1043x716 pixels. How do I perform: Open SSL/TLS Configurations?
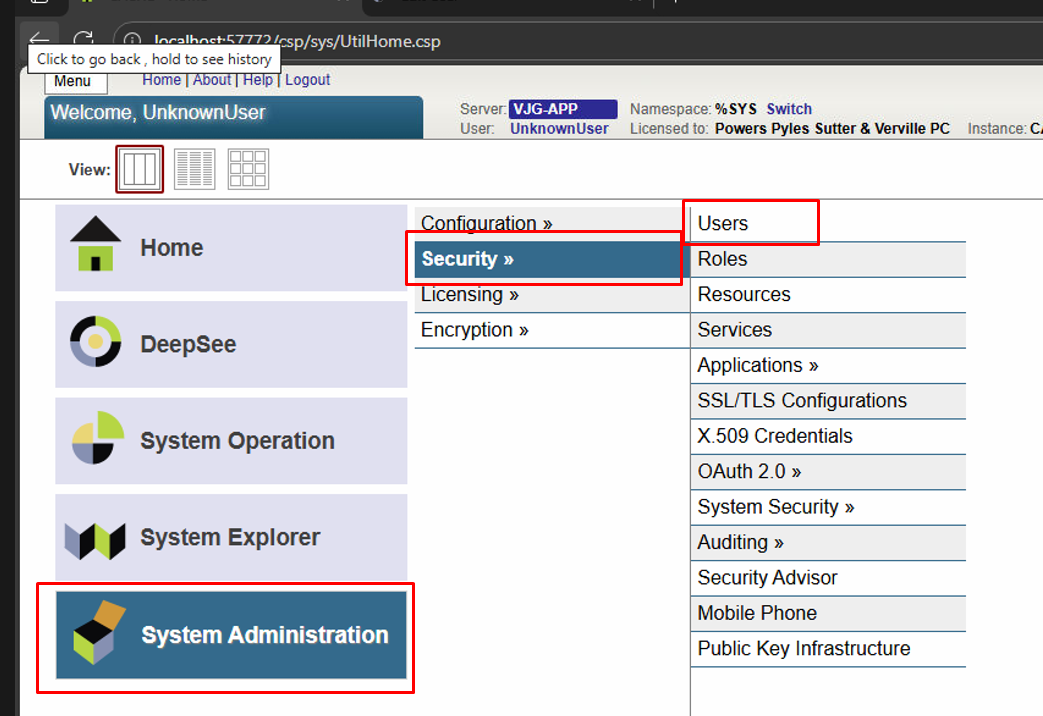click(x=802, y=401)
